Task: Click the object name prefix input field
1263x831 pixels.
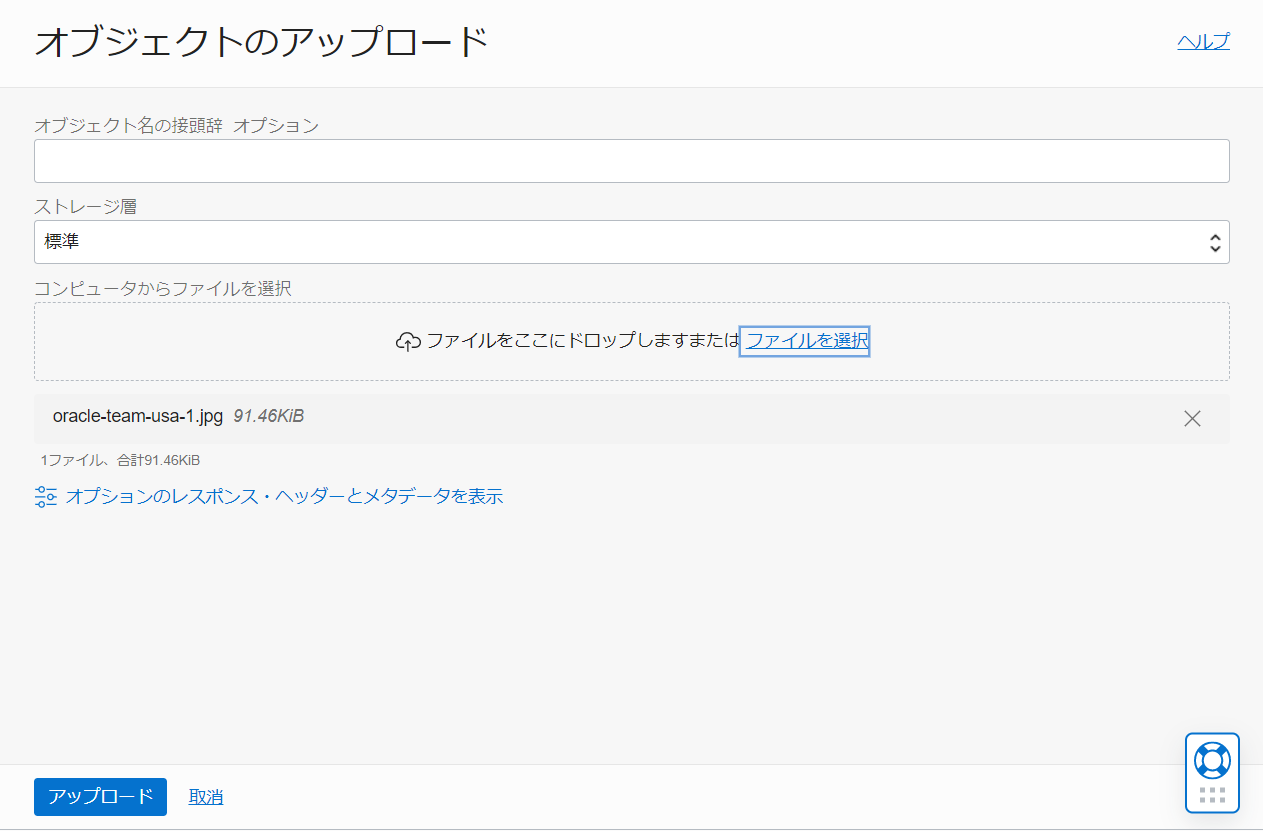Action: [631, 160]
